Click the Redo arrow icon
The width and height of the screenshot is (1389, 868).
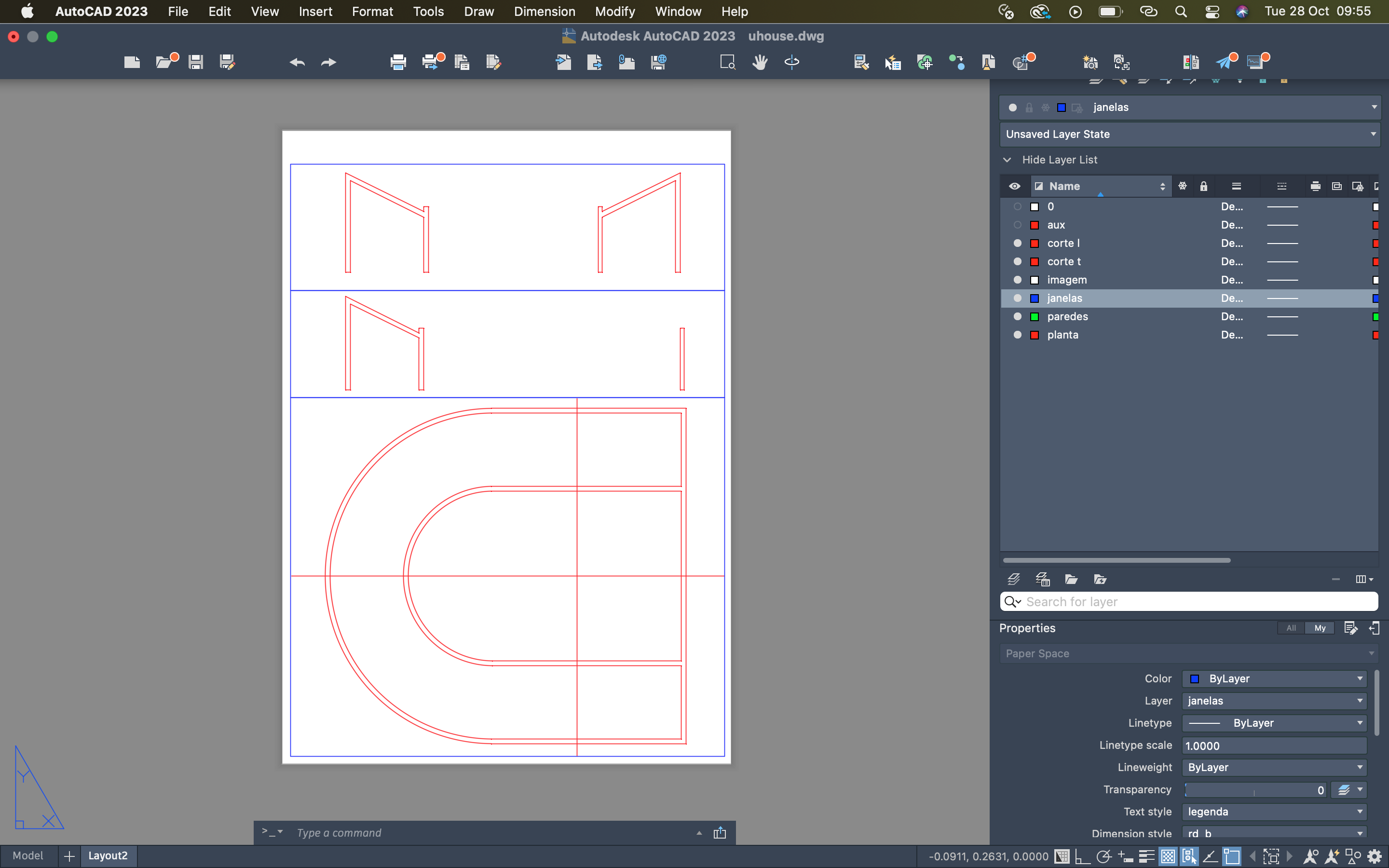pyautogui.click(x=328, y=62)
